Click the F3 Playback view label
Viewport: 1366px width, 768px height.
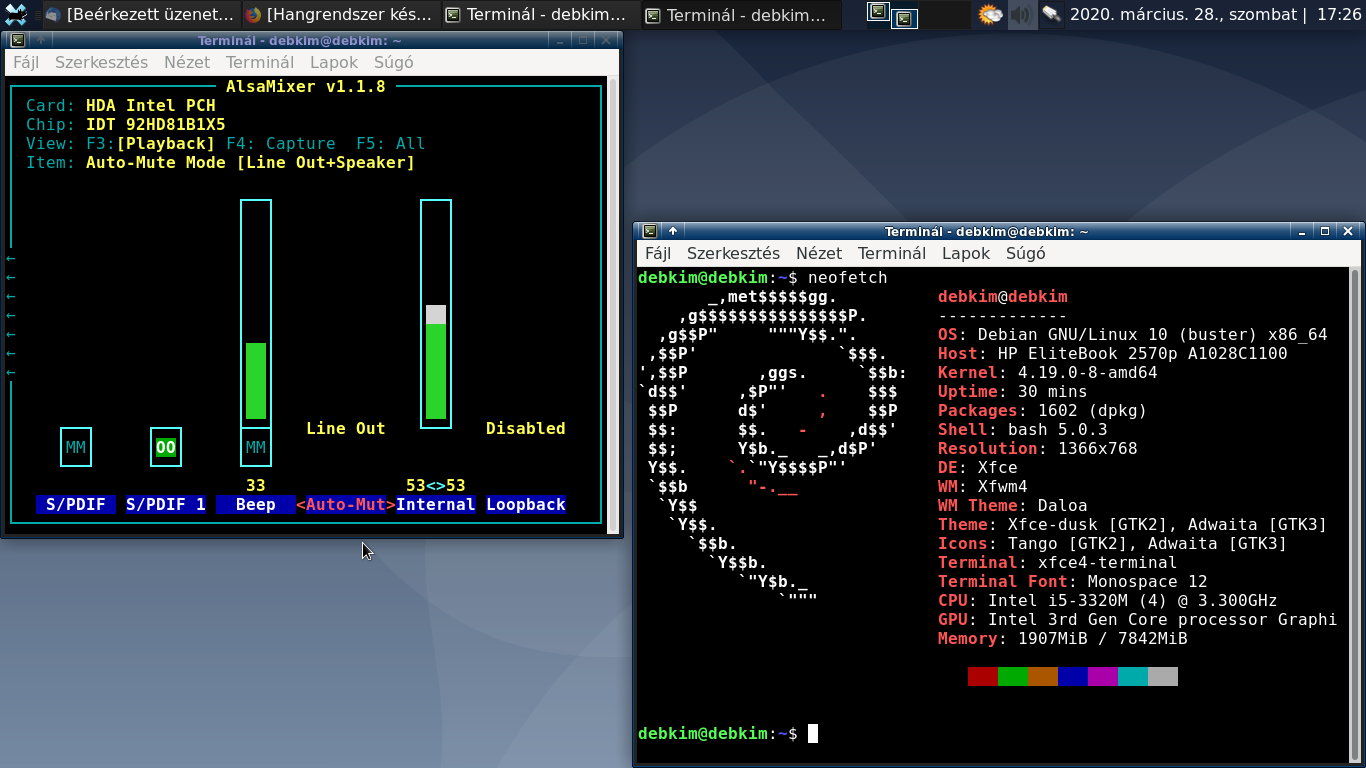(x=151, y=143)
